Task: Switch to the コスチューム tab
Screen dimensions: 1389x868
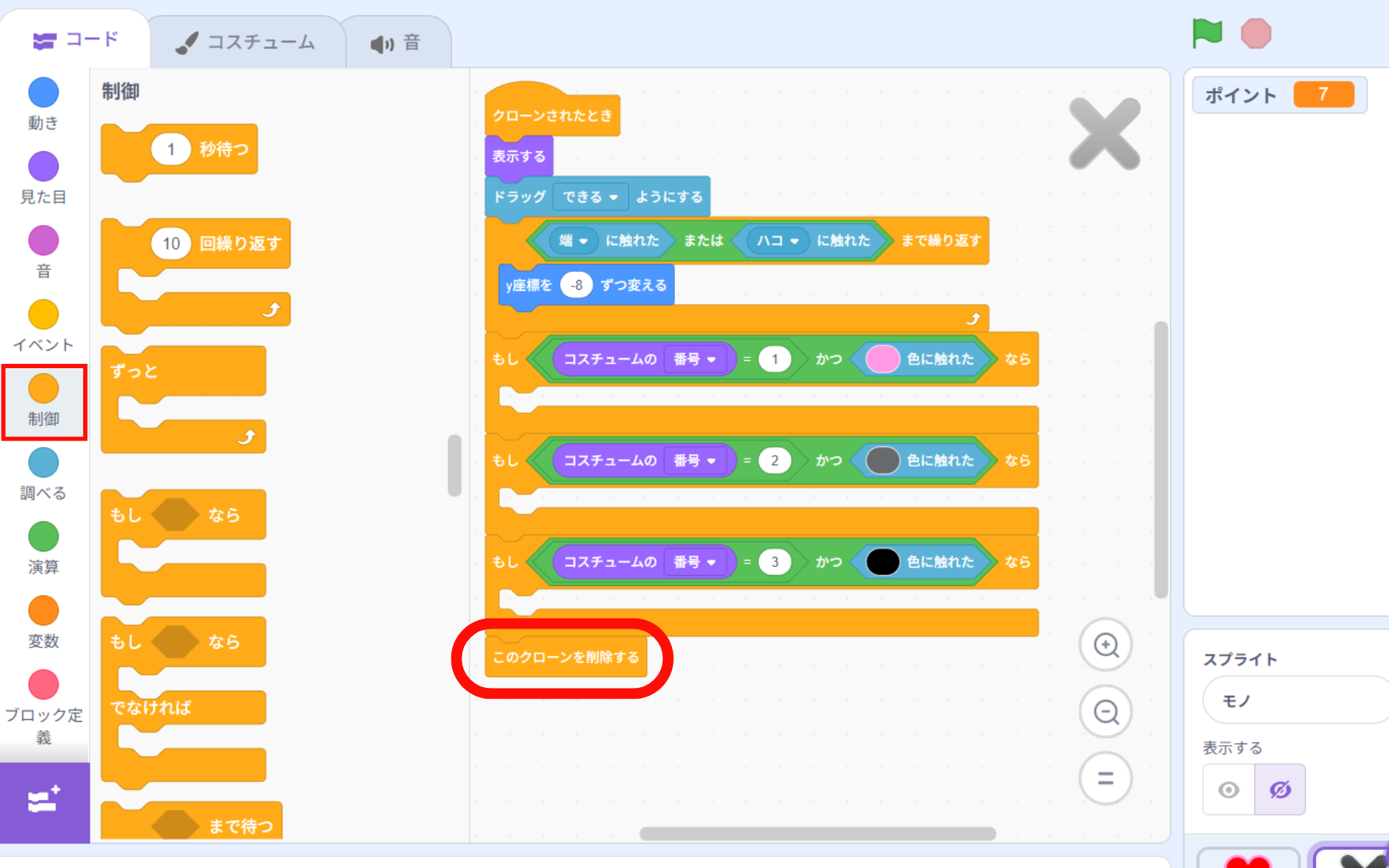Action: pyautogui.click(x=247, y=43)
